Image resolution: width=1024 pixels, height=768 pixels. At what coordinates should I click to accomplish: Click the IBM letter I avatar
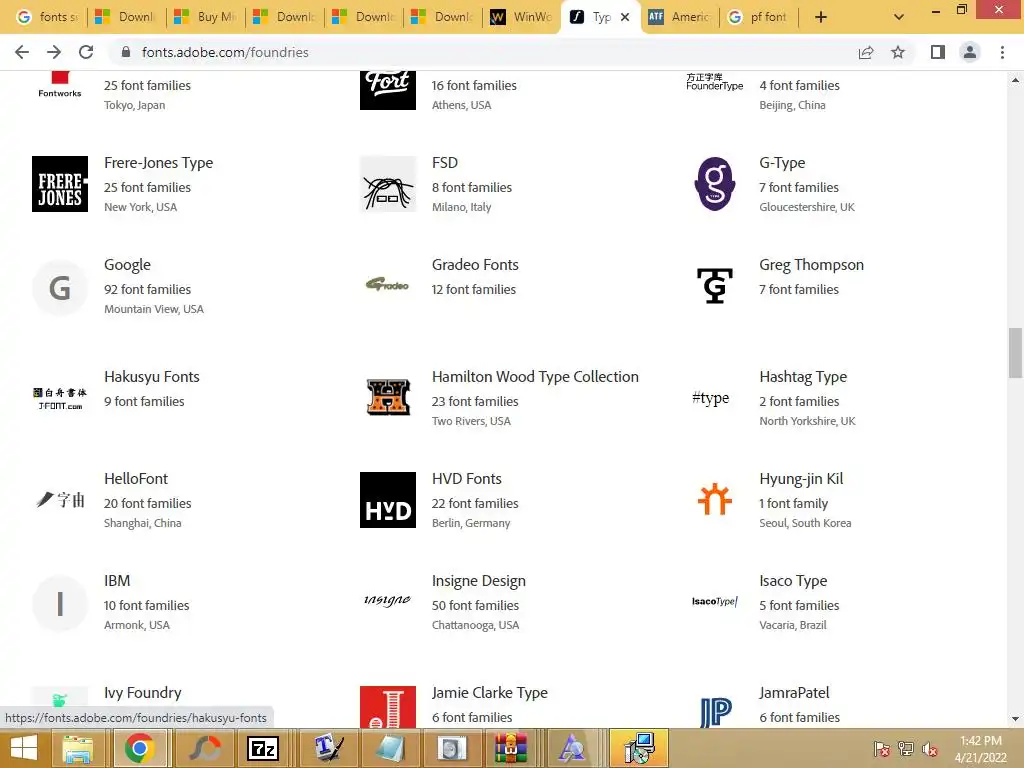[x=59, y=603]
